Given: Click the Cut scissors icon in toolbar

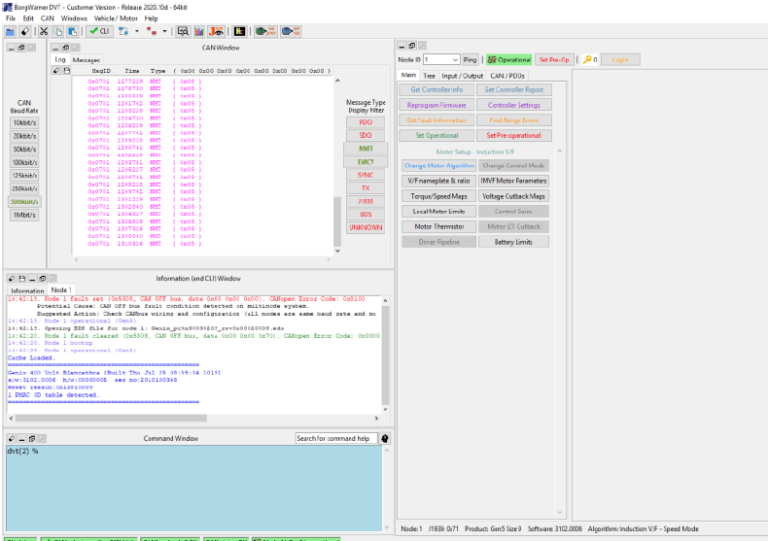Looking at the screenshot, I should point(44,32).
